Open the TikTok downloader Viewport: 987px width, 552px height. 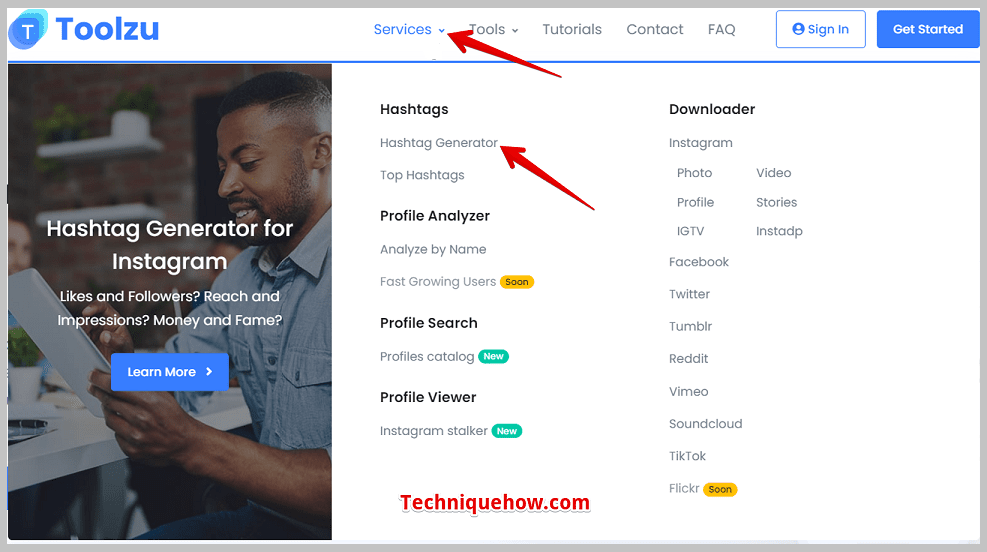(x=687, y=456)
